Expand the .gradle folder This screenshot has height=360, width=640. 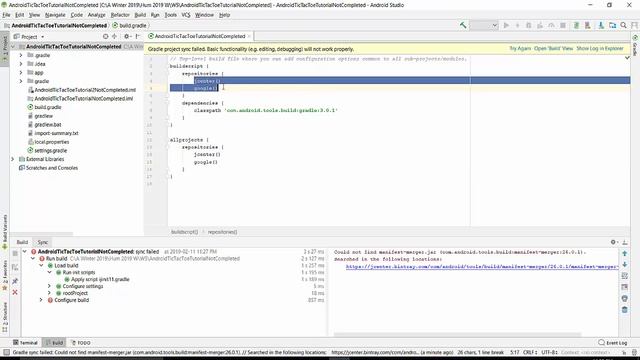click(21, 55)
